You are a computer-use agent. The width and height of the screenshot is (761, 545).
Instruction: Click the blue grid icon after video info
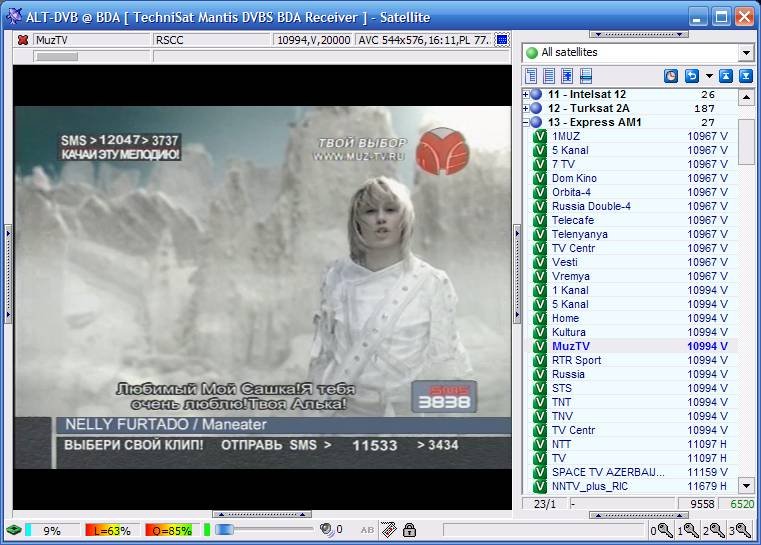pos(502,40)
